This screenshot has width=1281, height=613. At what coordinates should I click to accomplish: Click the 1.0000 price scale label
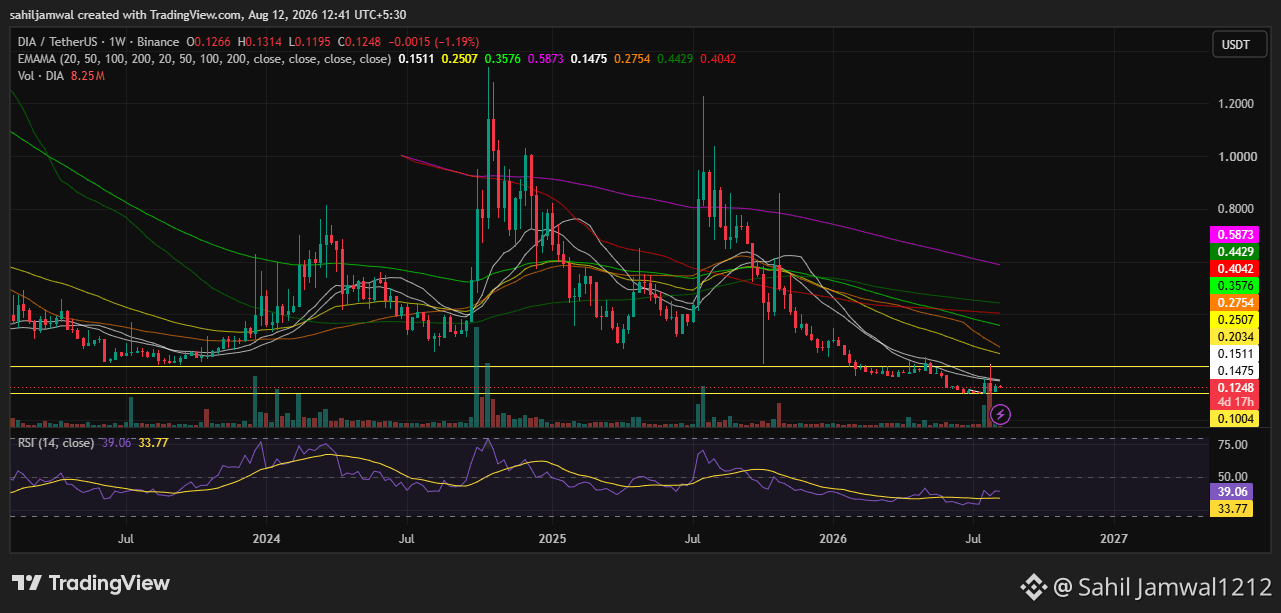pos(1239,157)
